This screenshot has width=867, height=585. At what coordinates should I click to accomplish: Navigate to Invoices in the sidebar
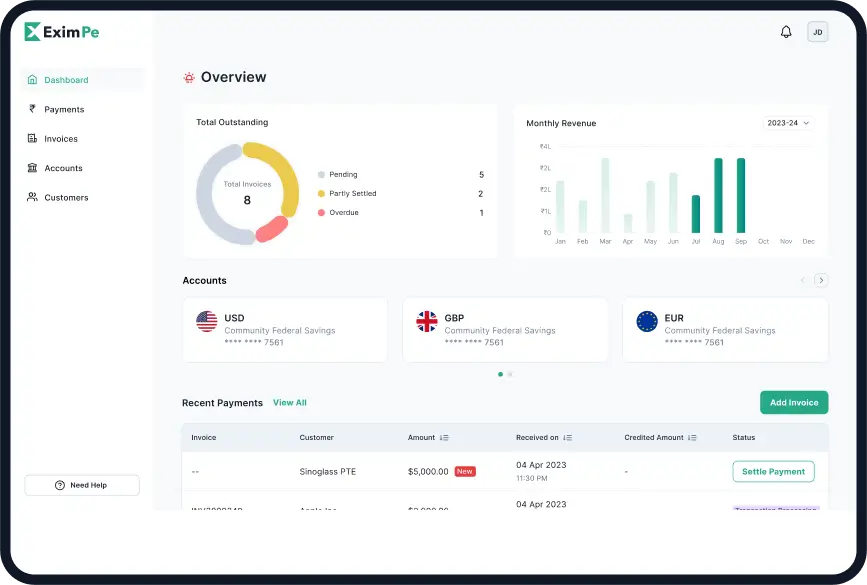pyautogui.click(x=61, y=139)
